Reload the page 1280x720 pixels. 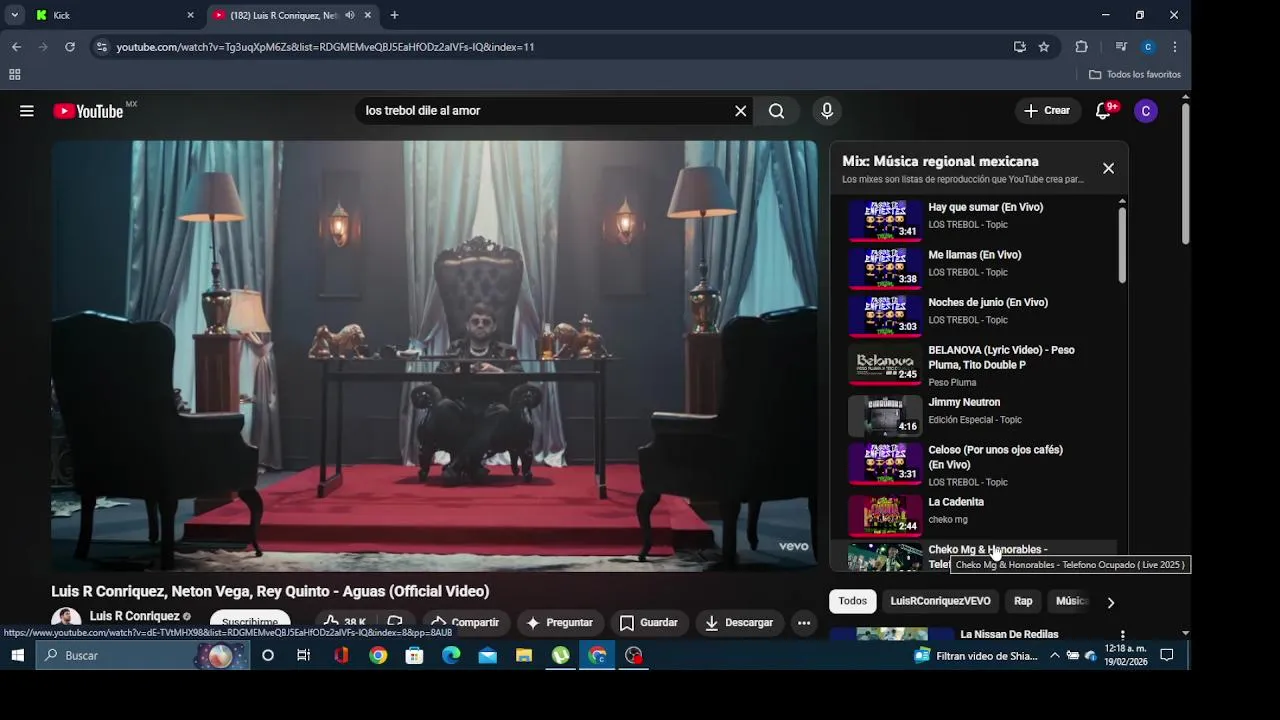click(70, 46)
